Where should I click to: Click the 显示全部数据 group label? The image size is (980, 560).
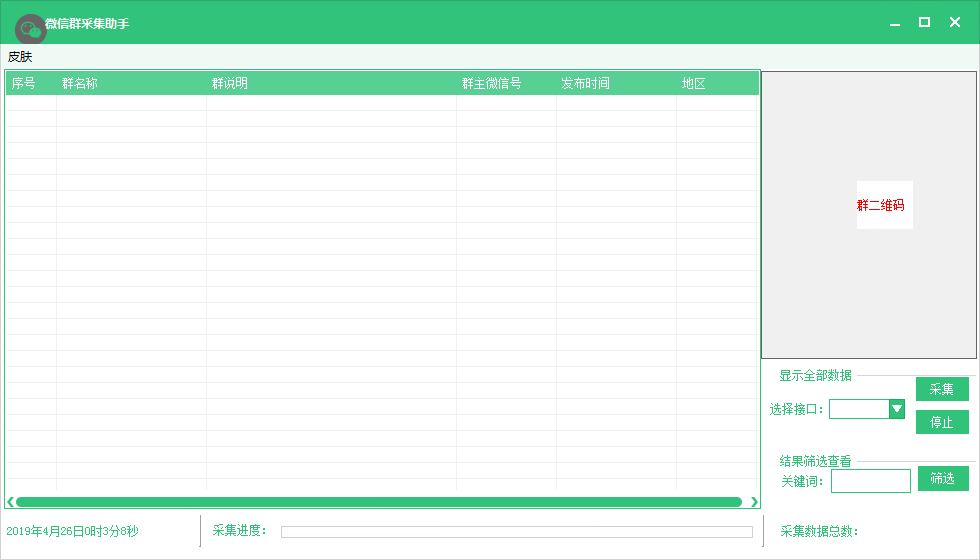(815, 376)
